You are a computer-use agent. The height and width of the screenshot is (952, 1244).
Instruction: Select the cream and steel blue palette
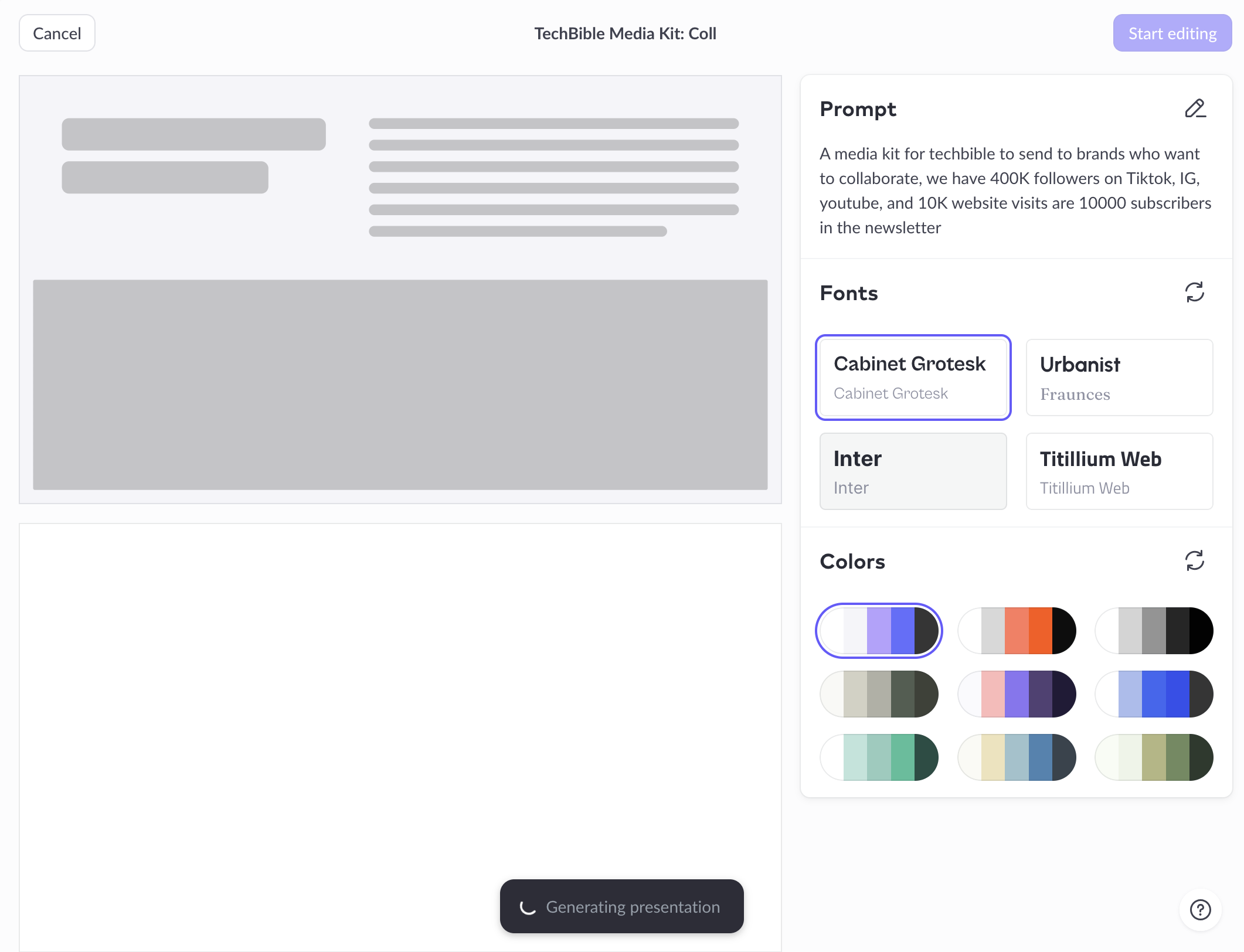point(1017,757)
